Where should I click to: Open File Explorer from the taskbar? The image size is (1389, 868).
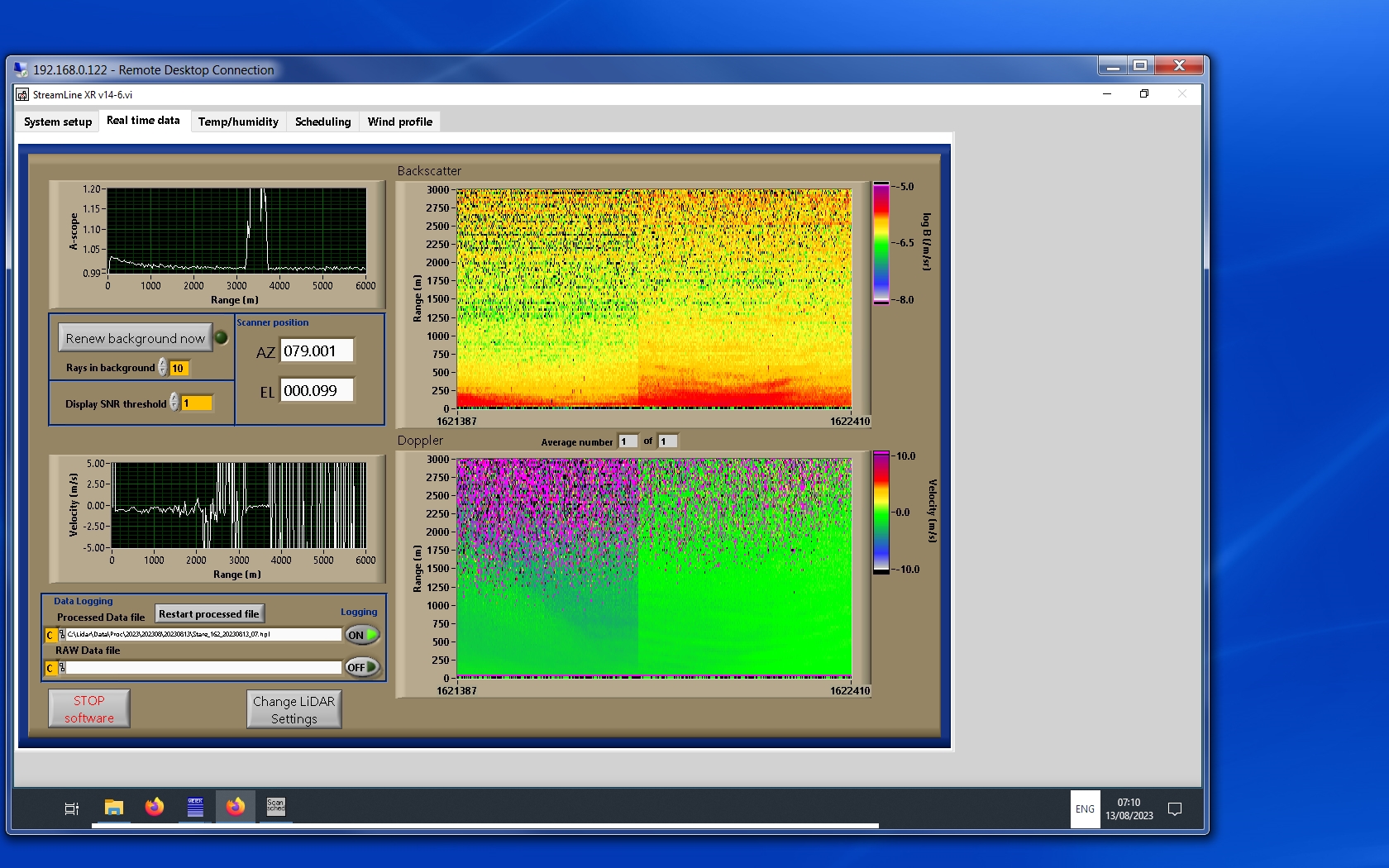click(x=114, y=807)
